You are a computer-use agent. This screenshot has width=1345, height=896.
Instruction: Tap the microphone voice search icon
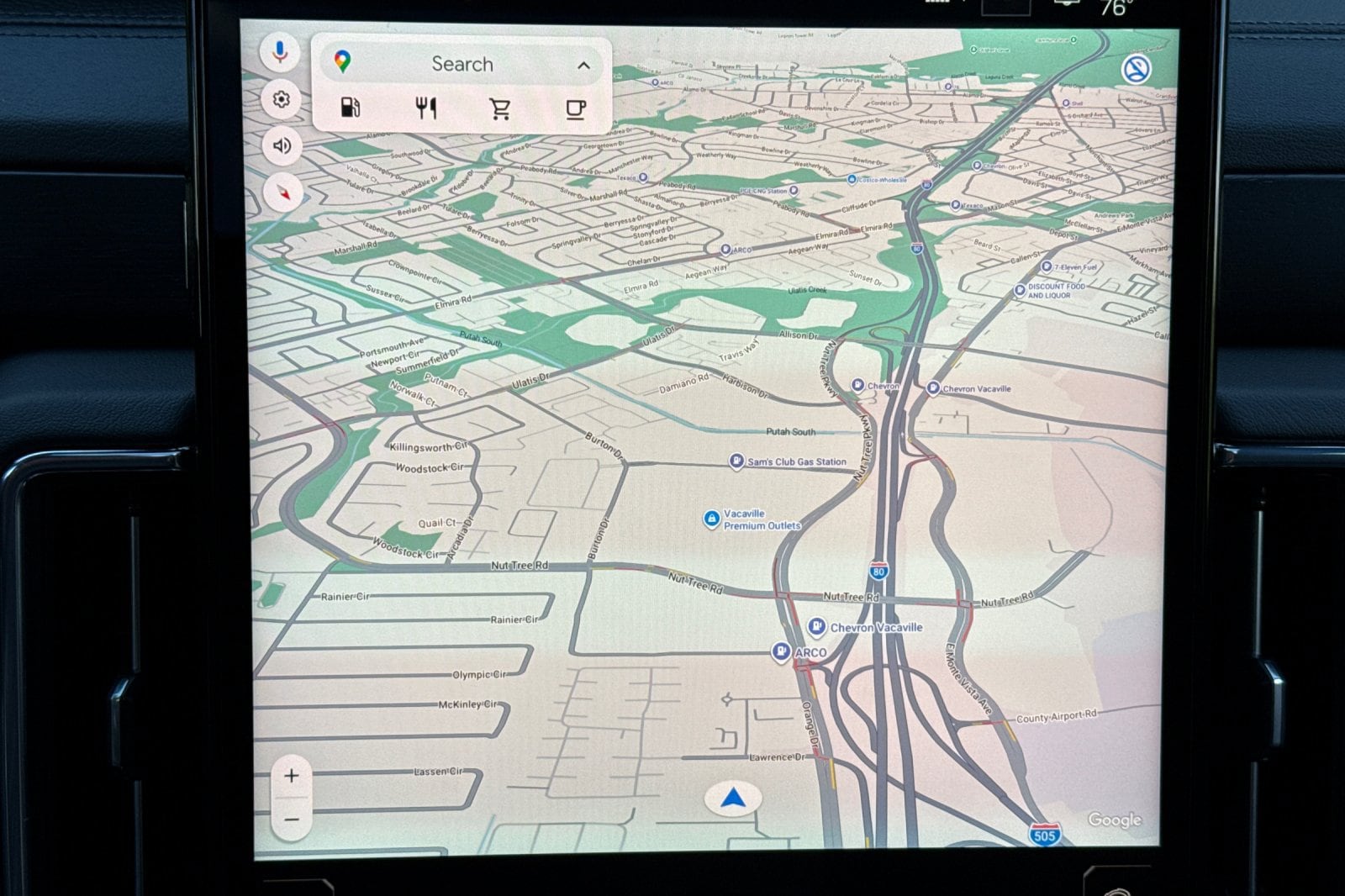pyautogui.click(x=281, y=53)
